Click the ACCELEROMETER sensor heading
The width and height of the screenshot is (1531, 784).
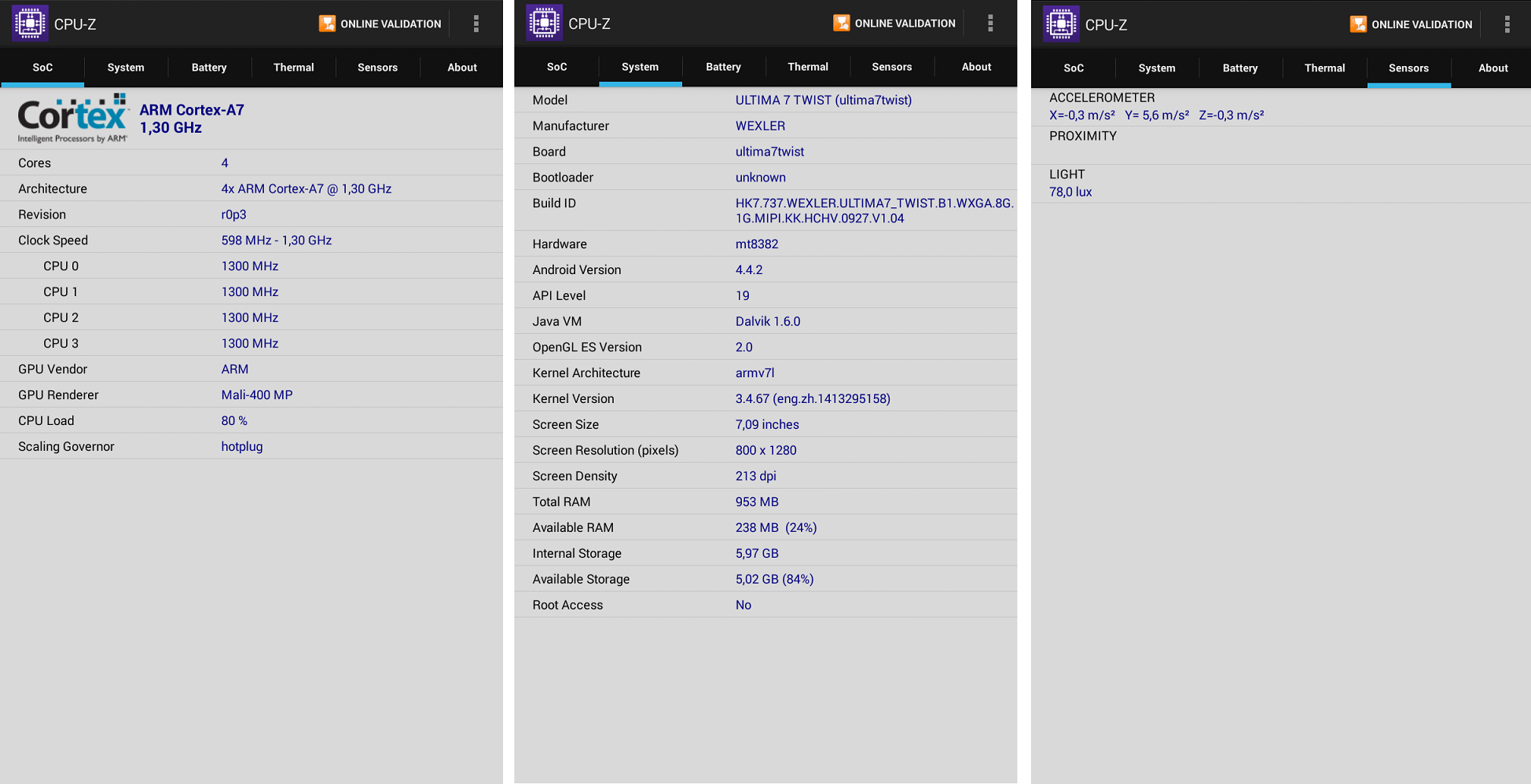pos(1102,97)
